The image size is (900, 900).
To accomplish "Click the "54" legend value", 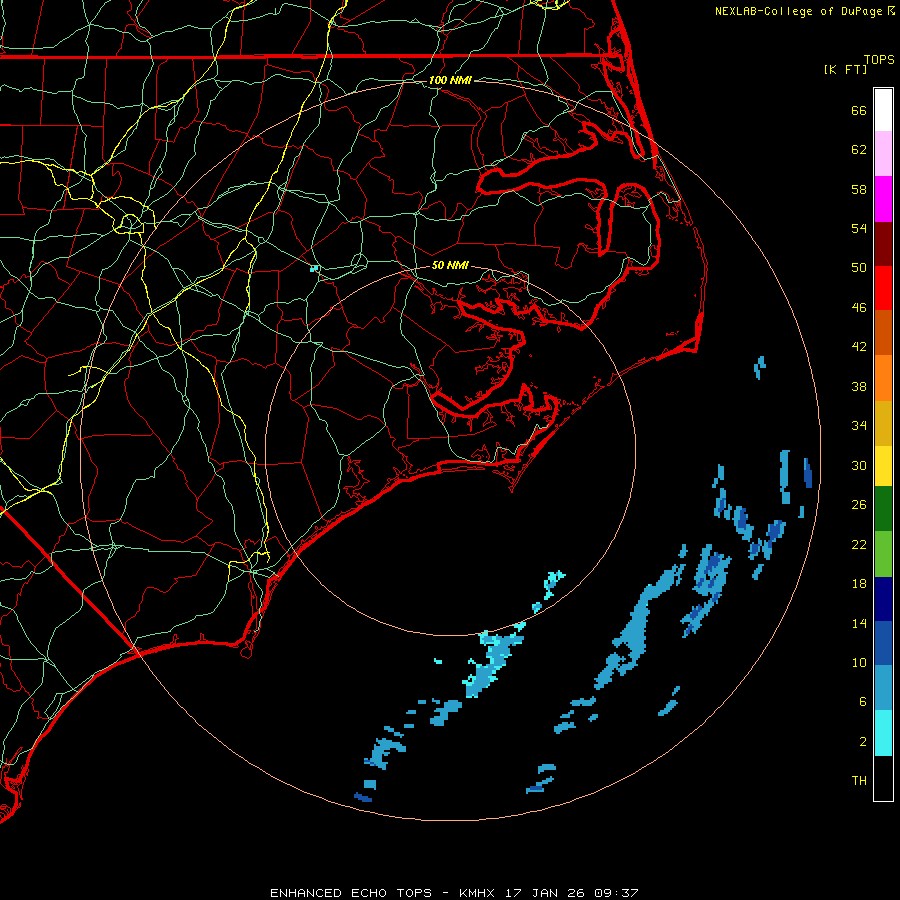I will point(859,228).
